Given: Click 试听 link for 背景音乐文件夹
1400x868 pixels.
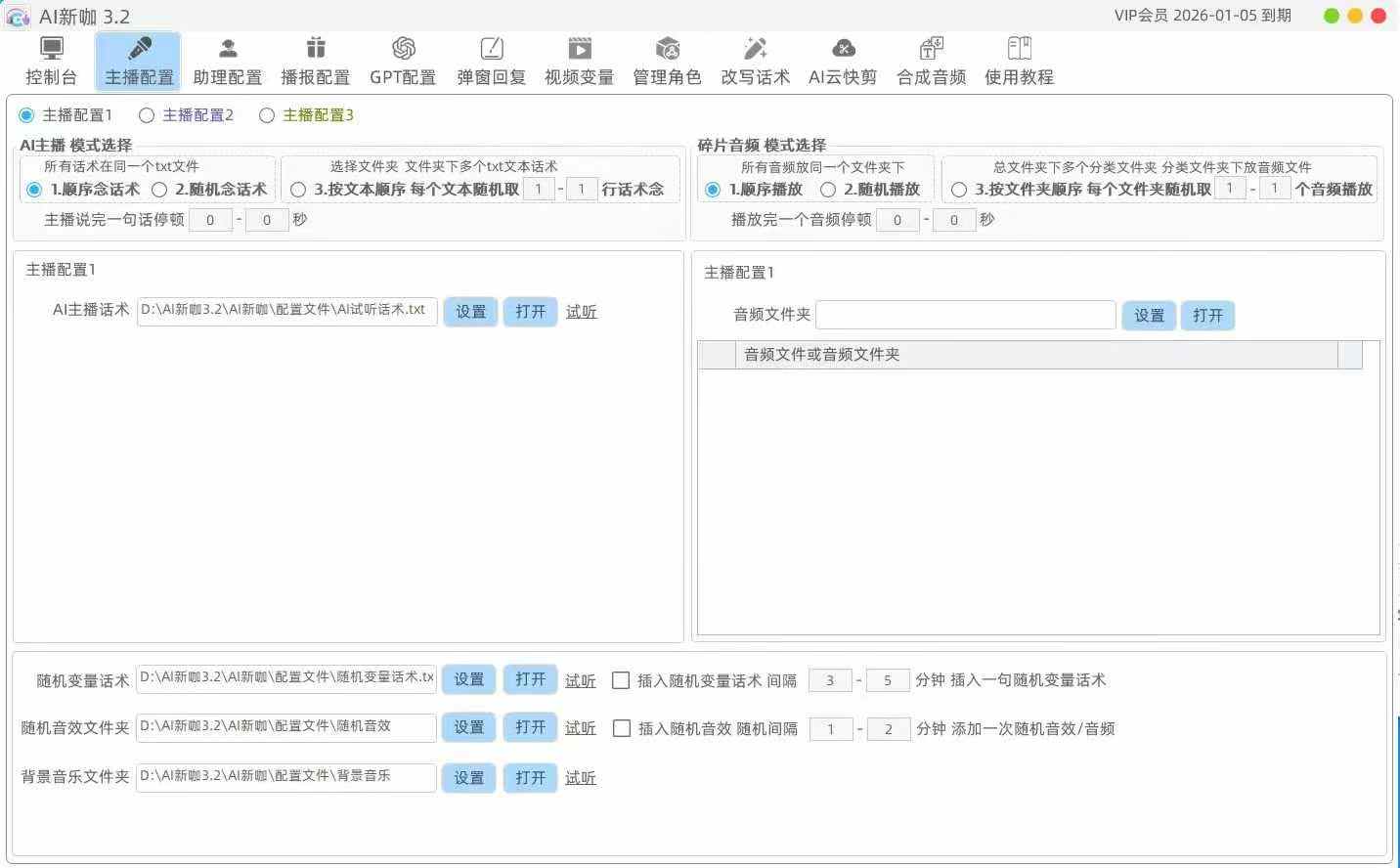Looking at the screenshot, I should (580, 778).
